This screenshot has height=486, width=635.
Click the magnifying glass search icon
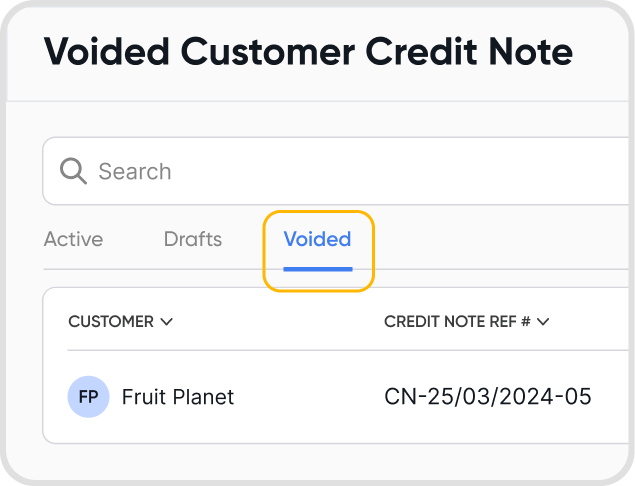pyautogui.click(x=73, y=171)
